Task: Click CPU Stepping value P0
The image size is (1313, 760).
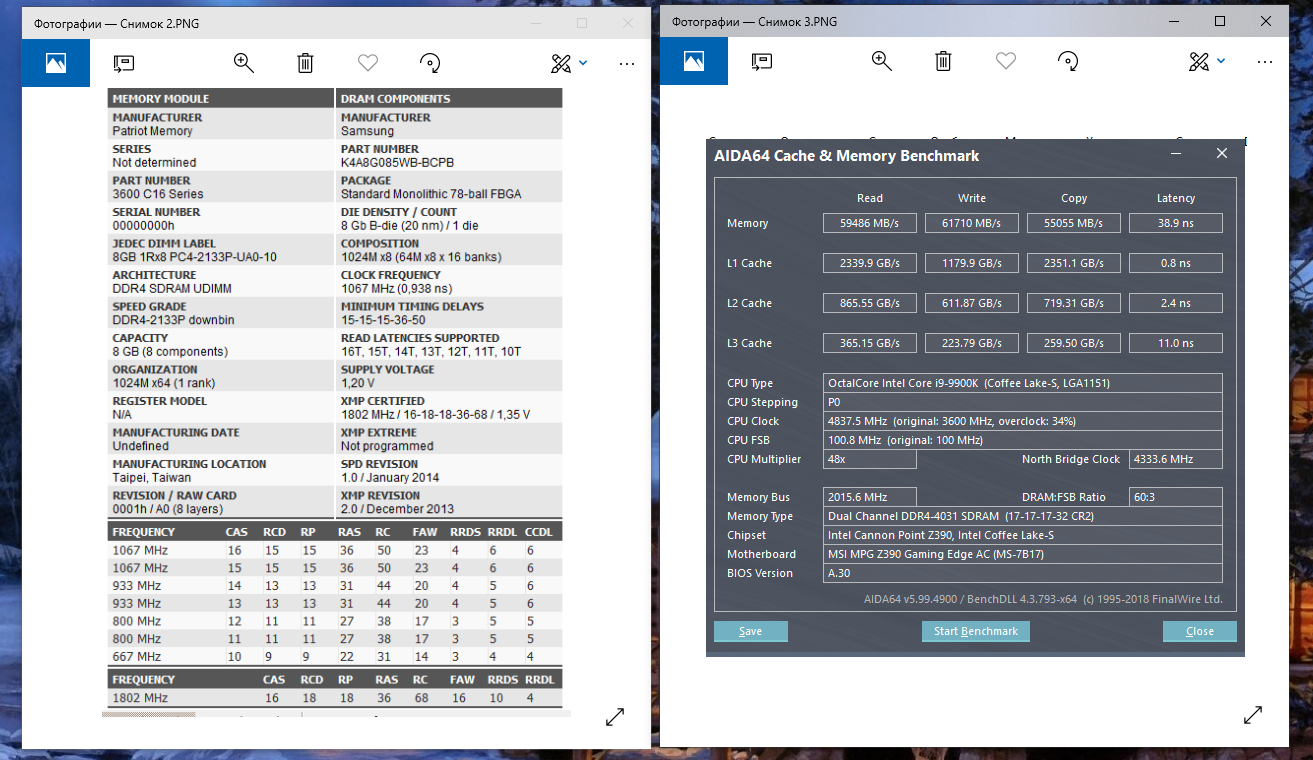Action: [1023, 402]
